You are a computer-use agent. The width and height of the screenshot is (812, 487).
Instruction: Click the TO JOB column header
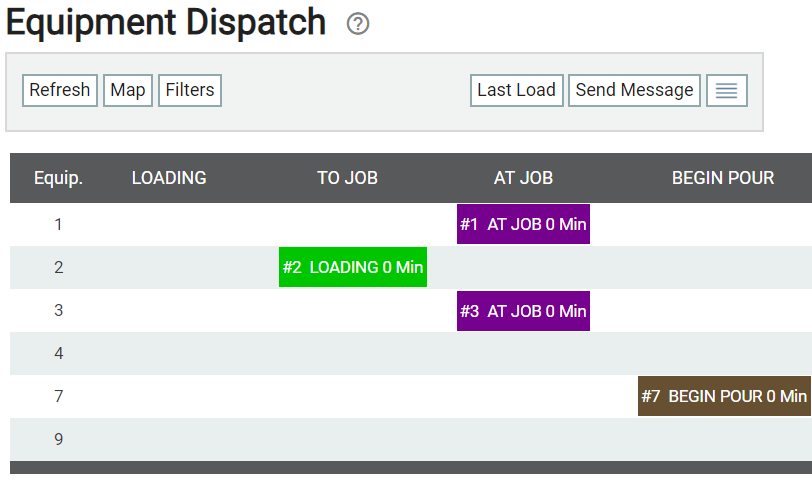[347, 178]
